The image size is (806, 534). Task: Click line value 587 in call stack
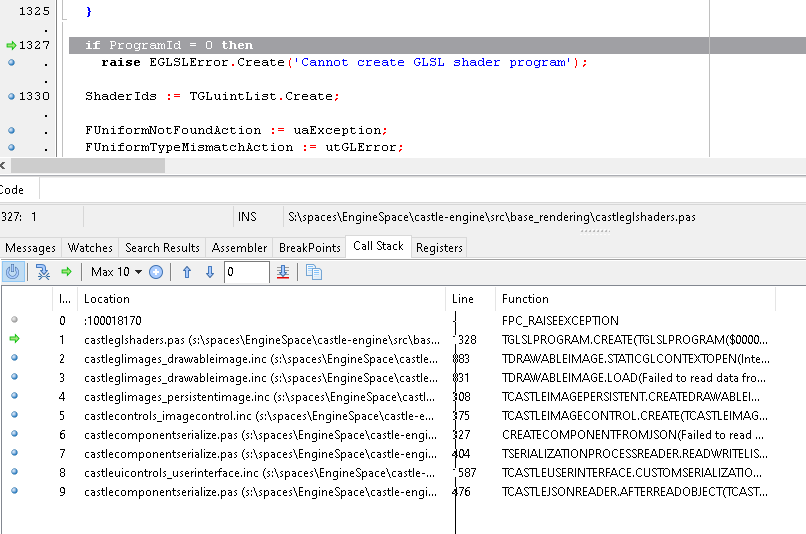point(467,473)
